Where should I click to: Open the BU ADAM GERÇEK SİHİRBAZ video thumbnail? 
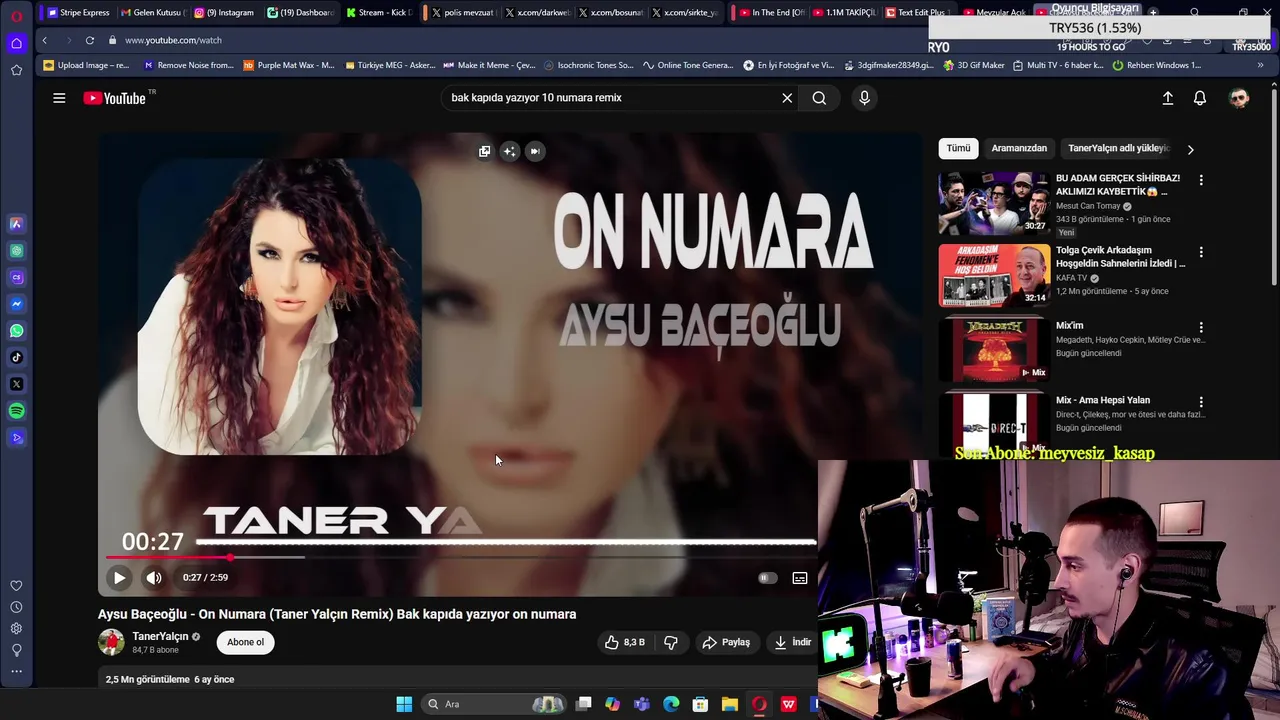pos(994,203)
